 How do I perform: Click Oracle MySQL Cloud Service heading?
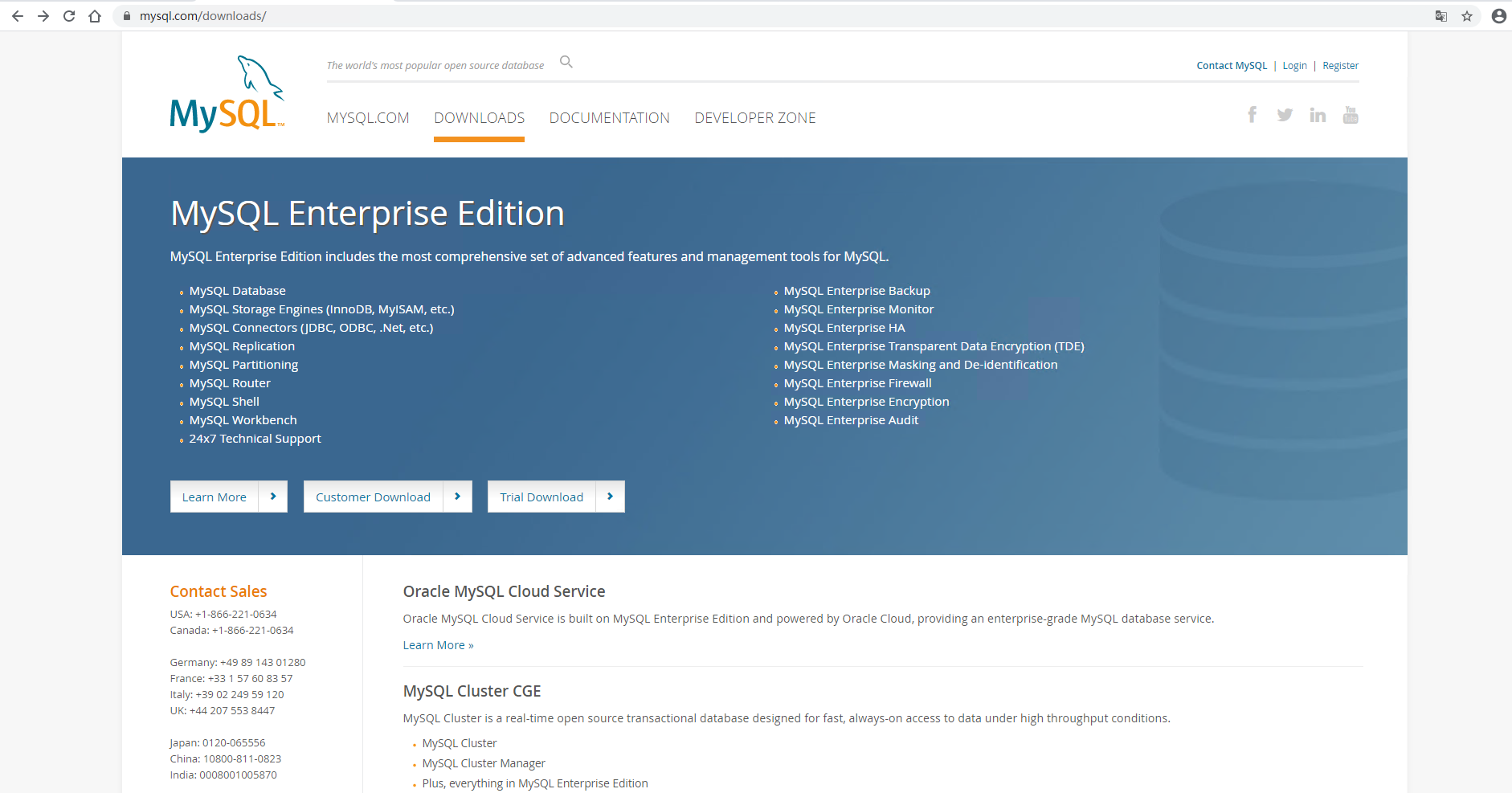click(x=504, y=591)
